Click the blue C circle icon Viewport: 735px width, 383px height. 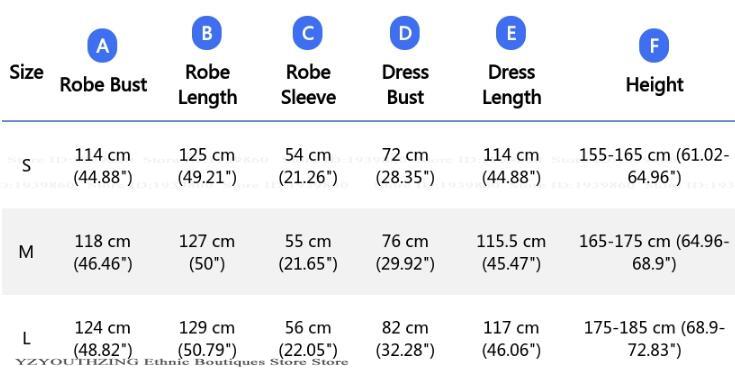point(308,33)
